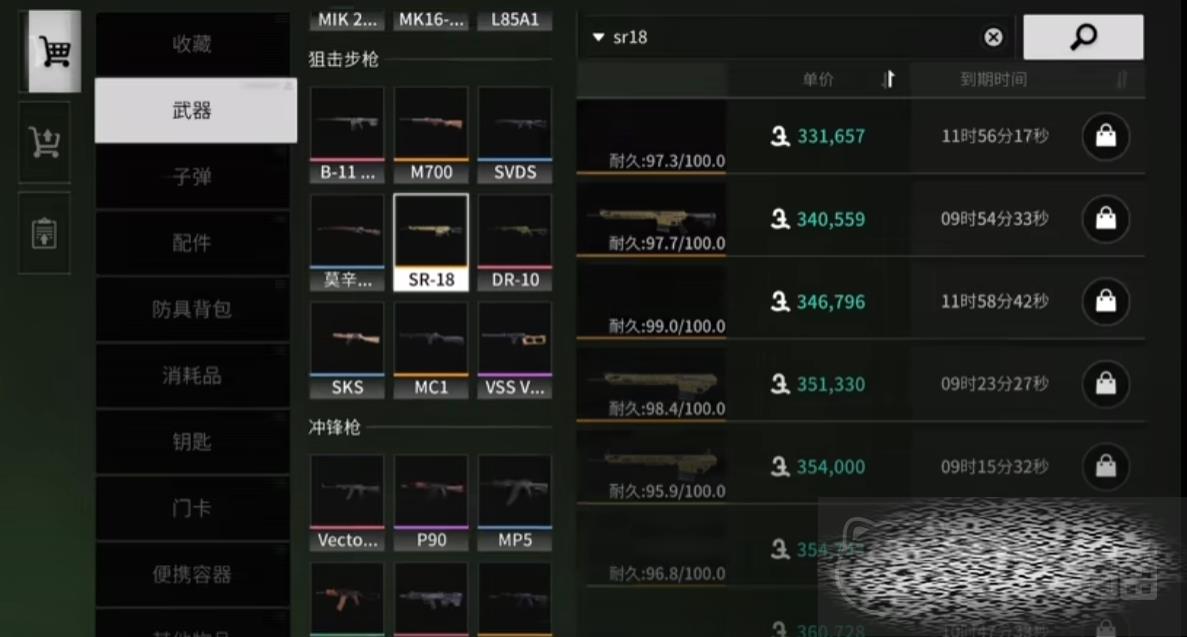This screenshot has width=1187, height=637.
Task: Select the 武器 weapons category tab
Action: tap(195, 111)
